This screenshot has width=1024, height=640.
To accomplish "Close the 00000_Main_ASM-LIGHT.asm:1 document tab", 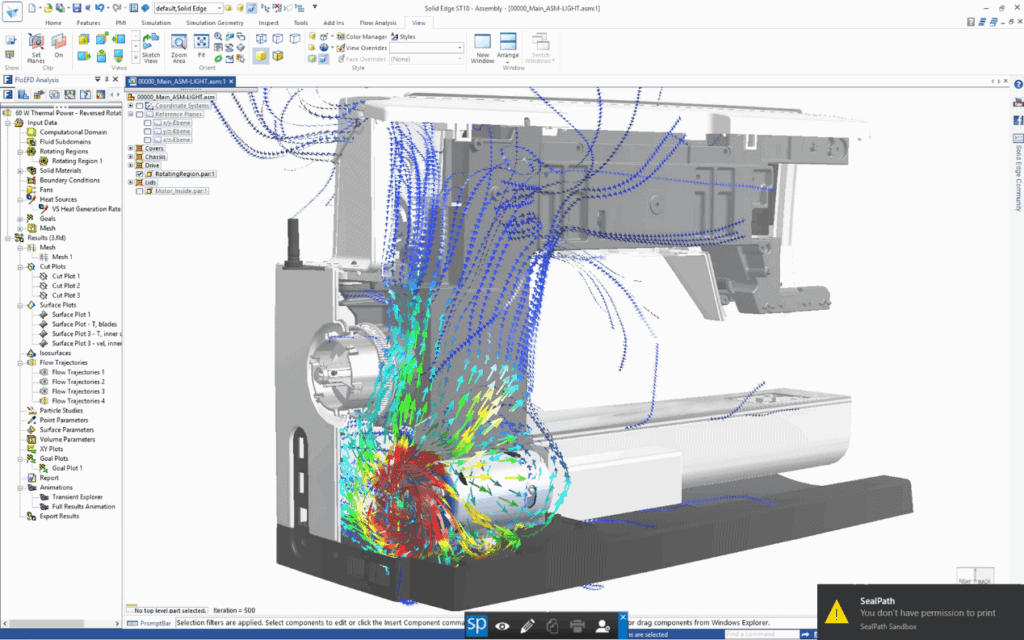I will point(231,82).
